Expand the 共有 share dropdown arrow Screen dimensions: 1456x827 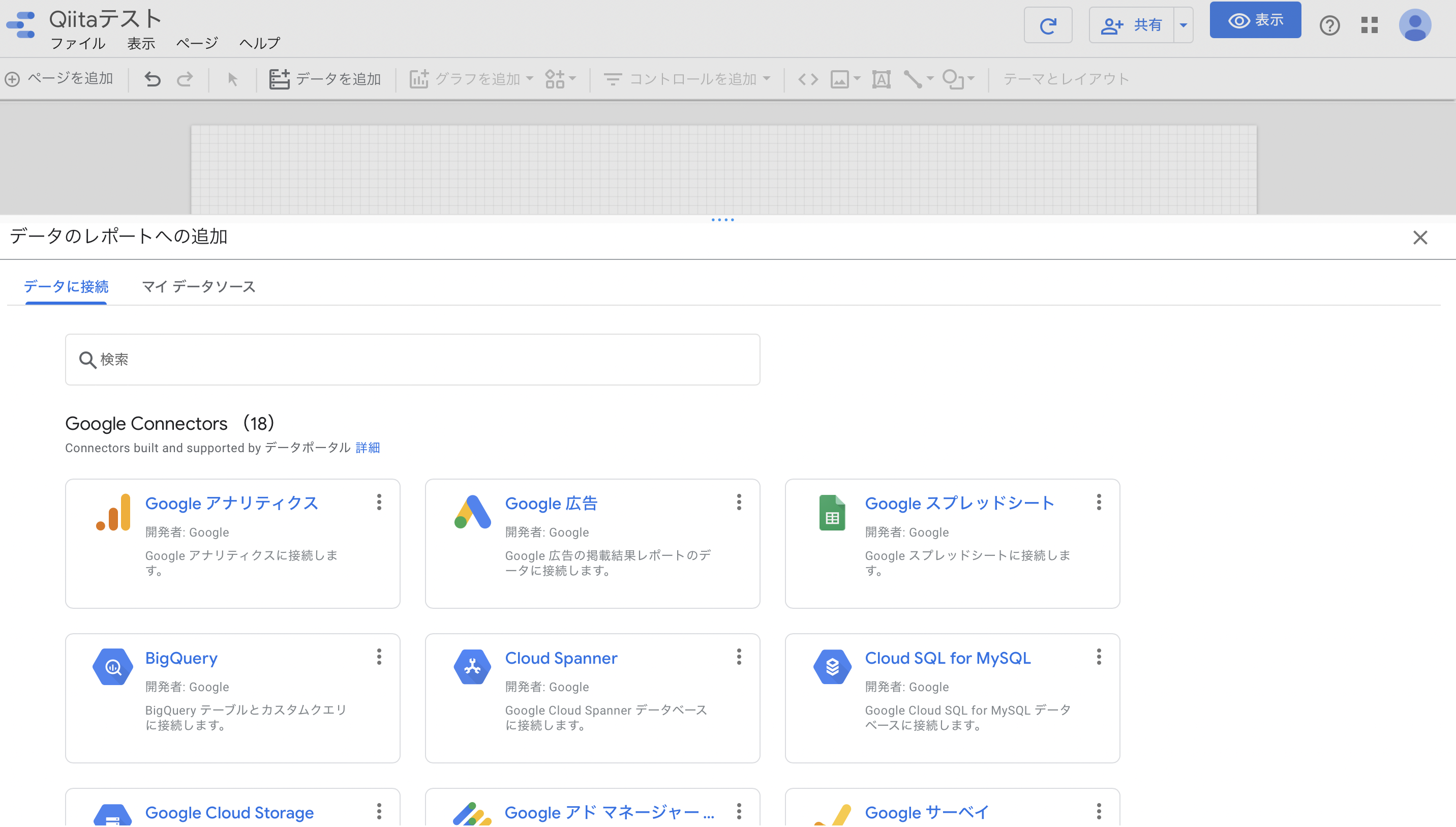1184,25
